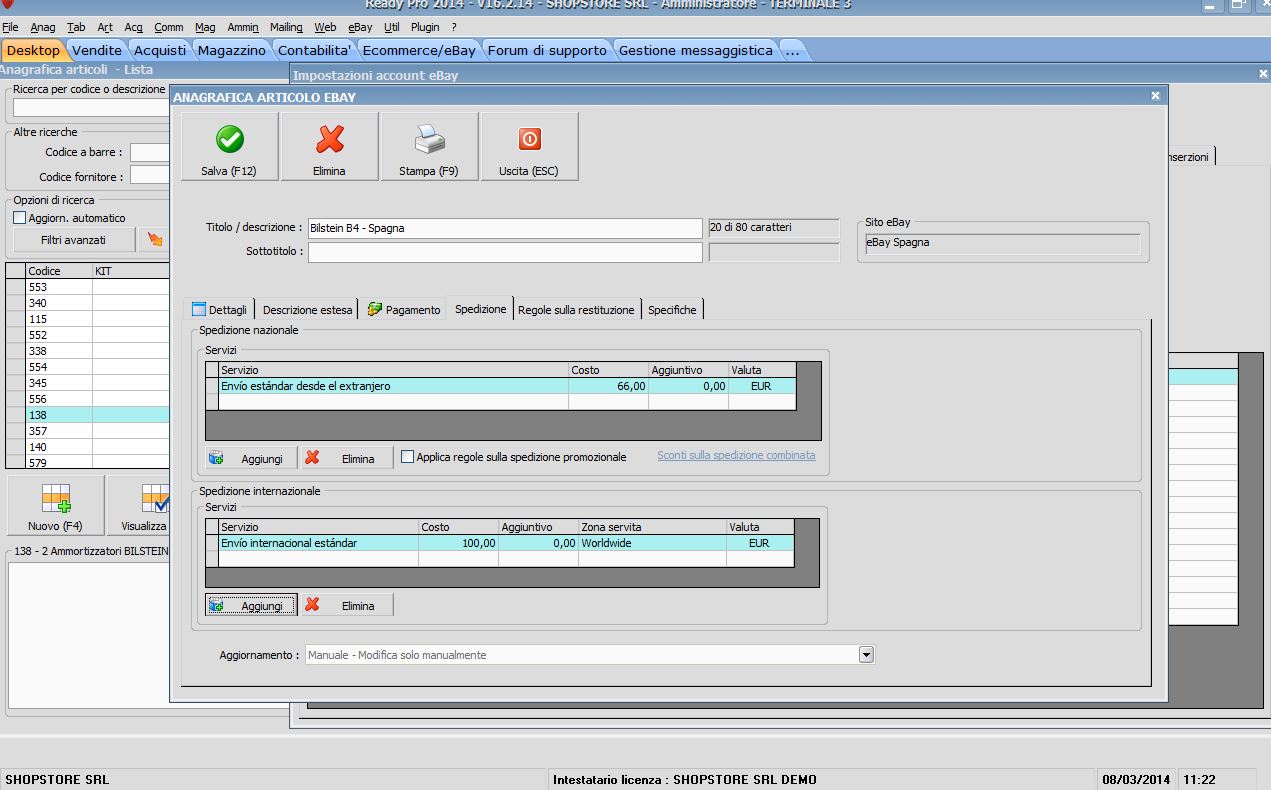Open the overflow '...' main tab

coord(792,50)
